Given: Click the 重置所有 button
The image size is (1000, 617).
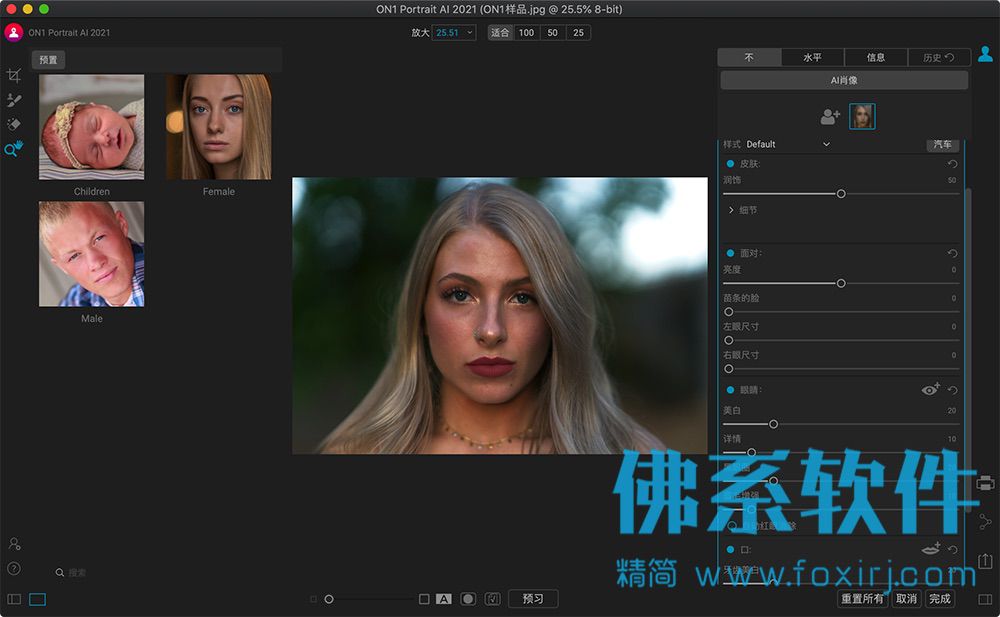Looking at the screenshot, I should point(862,598).
